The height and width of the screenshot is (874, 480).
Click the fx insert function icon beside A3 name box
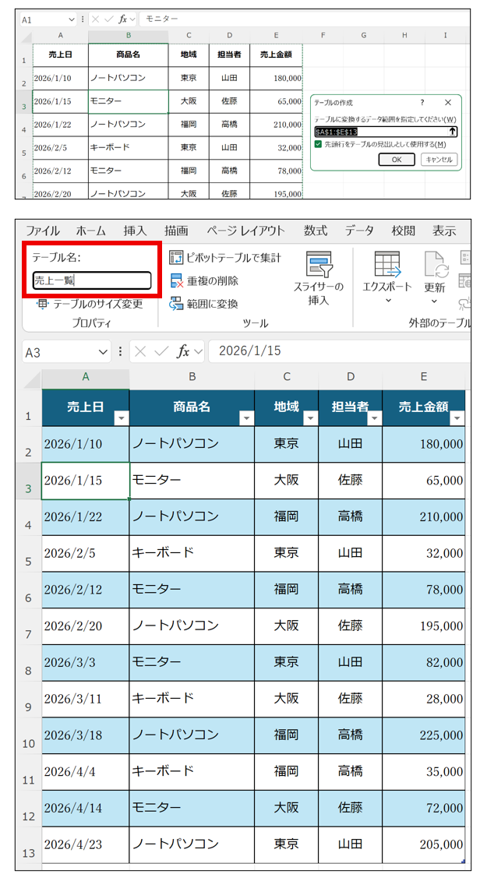182,352
